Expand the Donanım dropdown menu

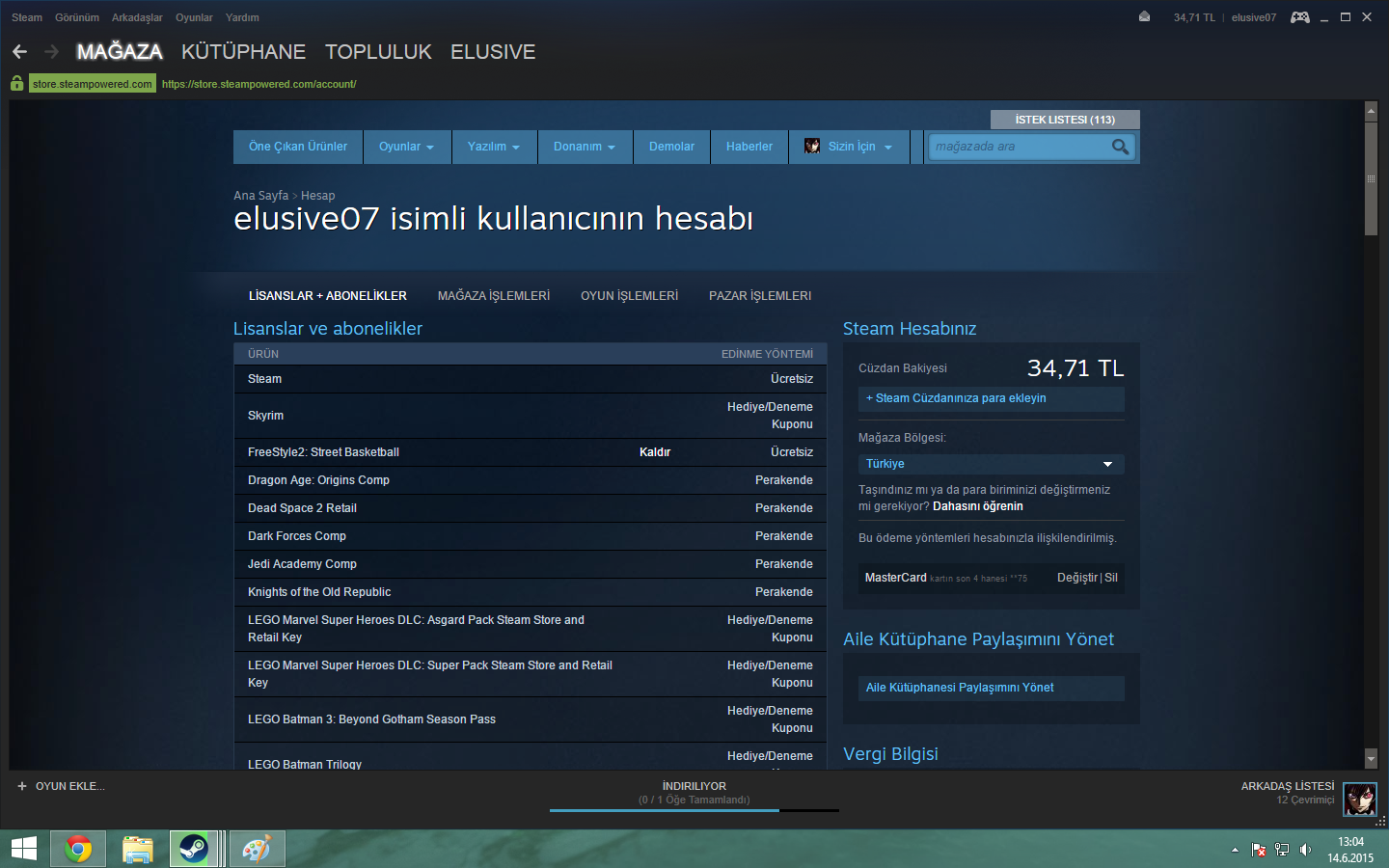click(585, 147)
